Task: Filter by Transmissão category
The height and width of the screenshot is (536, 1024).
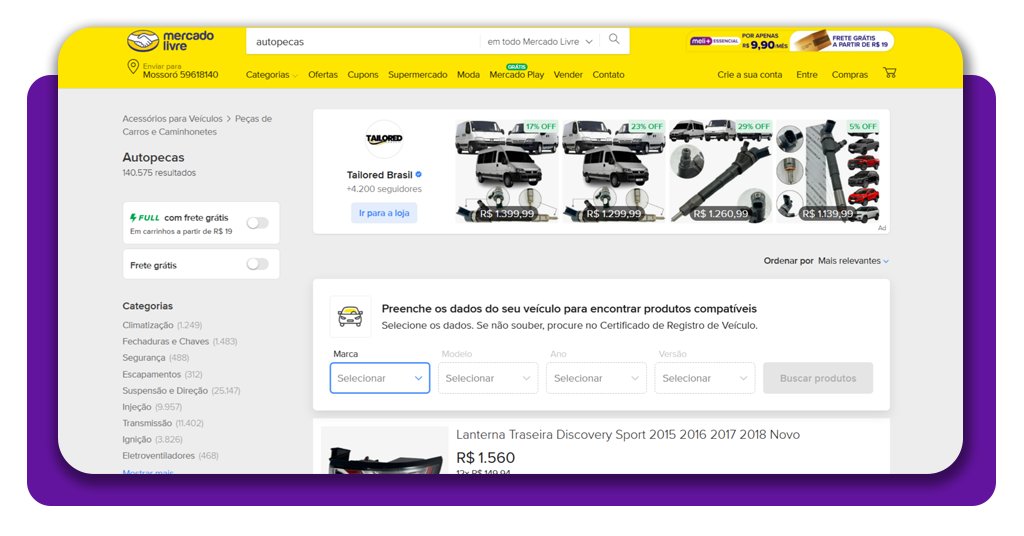Action: [163, 423]
